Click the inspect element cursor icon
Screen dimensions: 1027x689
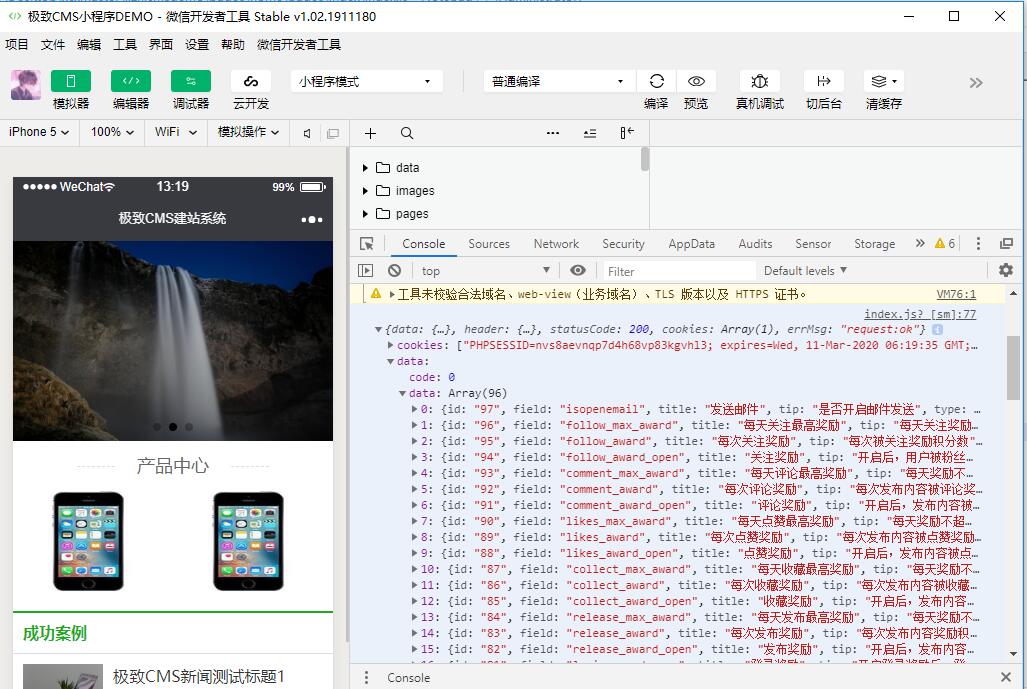coord(367,244)
